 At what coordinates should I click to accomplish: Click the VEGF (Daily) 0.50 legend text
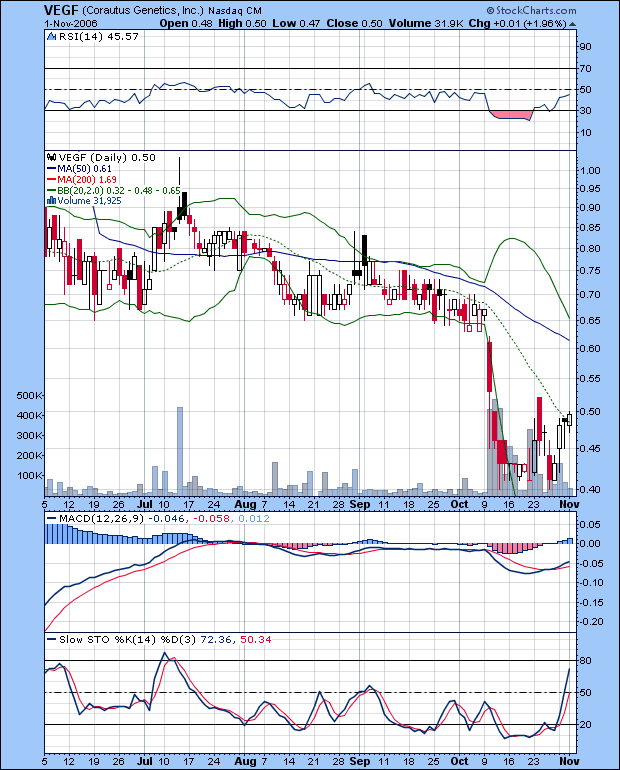[107, 158]
